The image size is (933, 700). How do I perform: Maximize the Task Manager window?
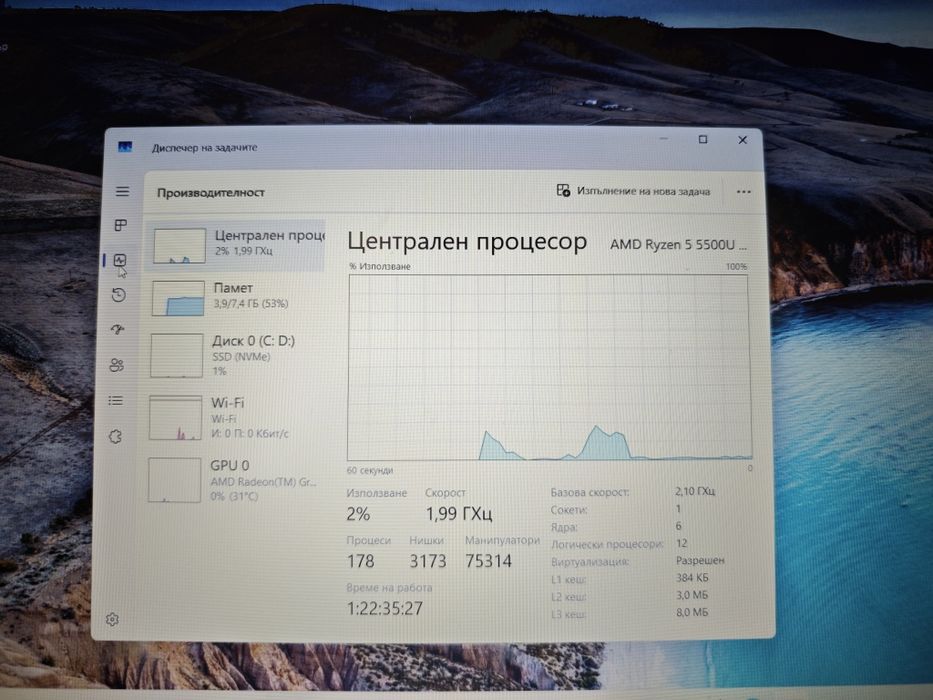coord(703,139)
